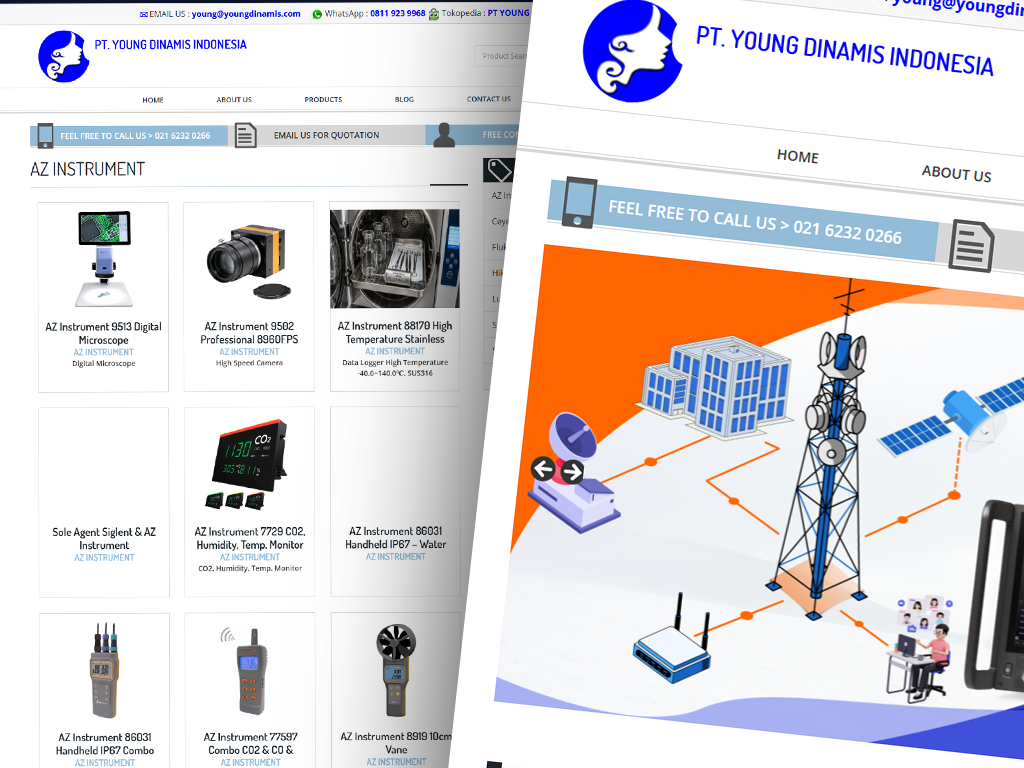Viewport: 1024px width, 768px height.
Task: Click AZ Instrument 86031 Handheld IP67 Combo title
Action: click(105, 744)
